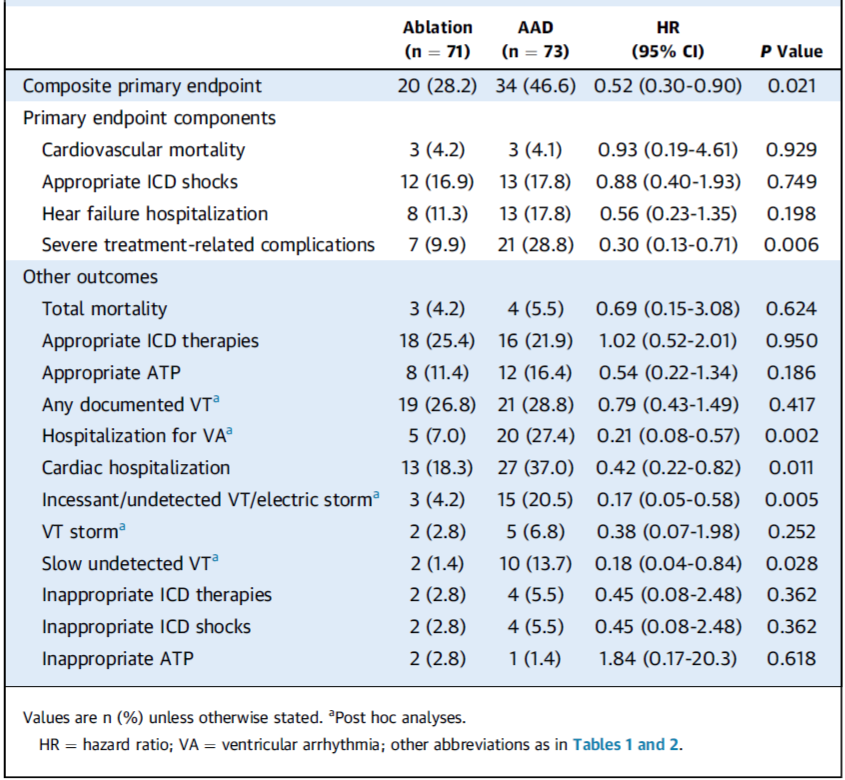Image resolution: width=845 pixels, height=780 pixels.
Task: Click the "Cardiac hospitalization" row label
Action: click(x=136, y=468)
